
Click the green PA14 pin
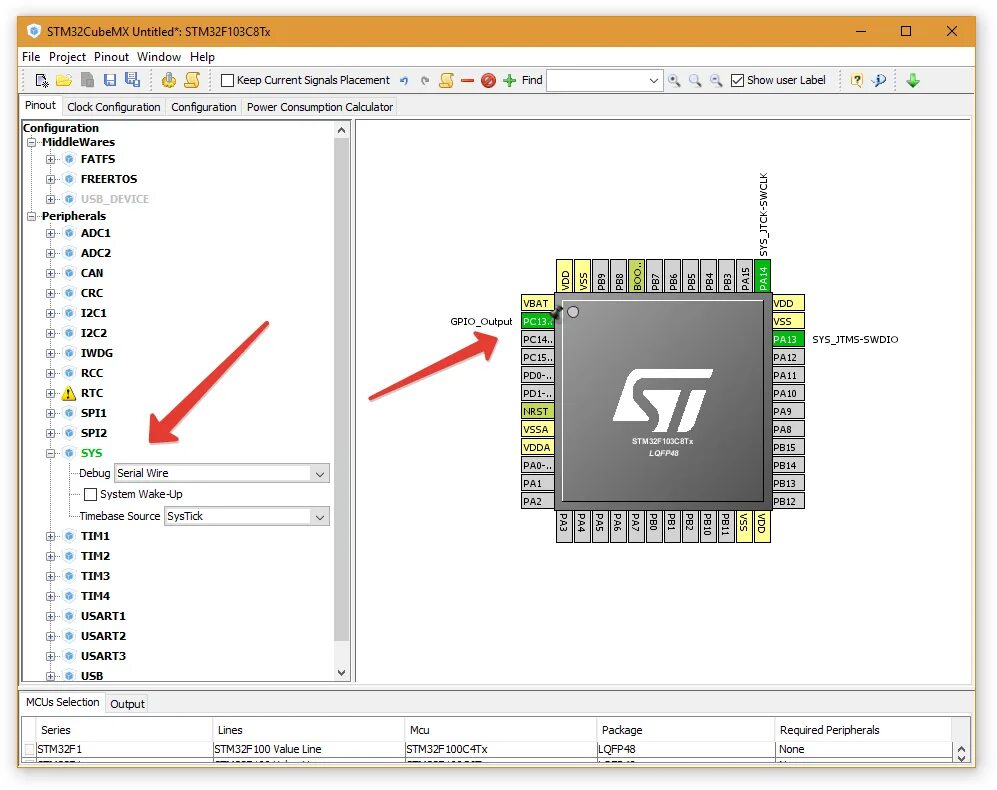[763, 276]
